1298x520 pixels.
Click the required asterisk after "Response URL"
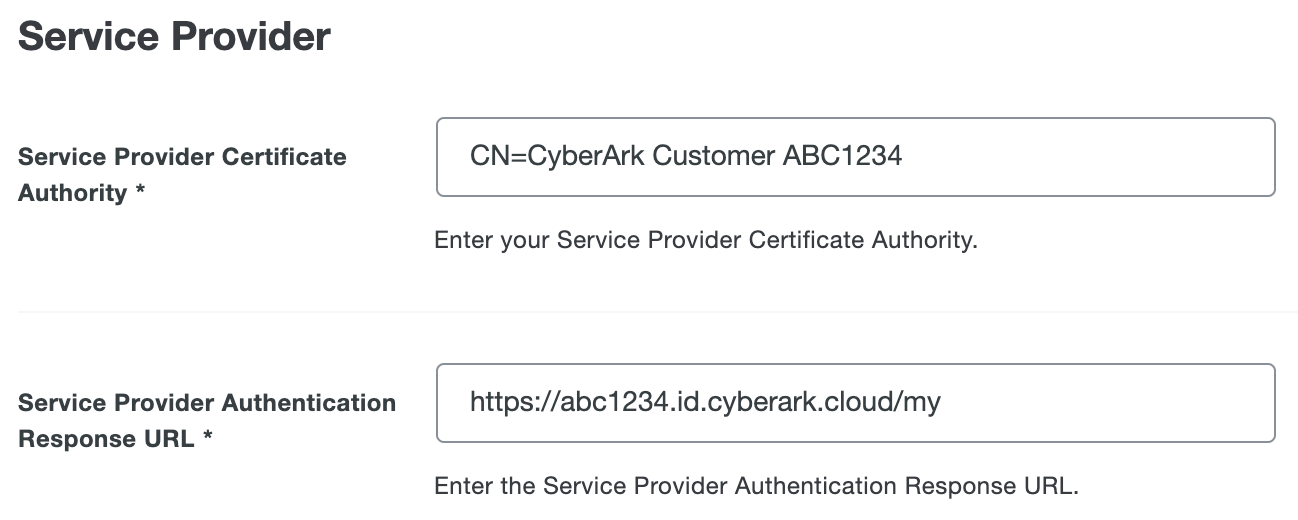click(x=208, y=439)
